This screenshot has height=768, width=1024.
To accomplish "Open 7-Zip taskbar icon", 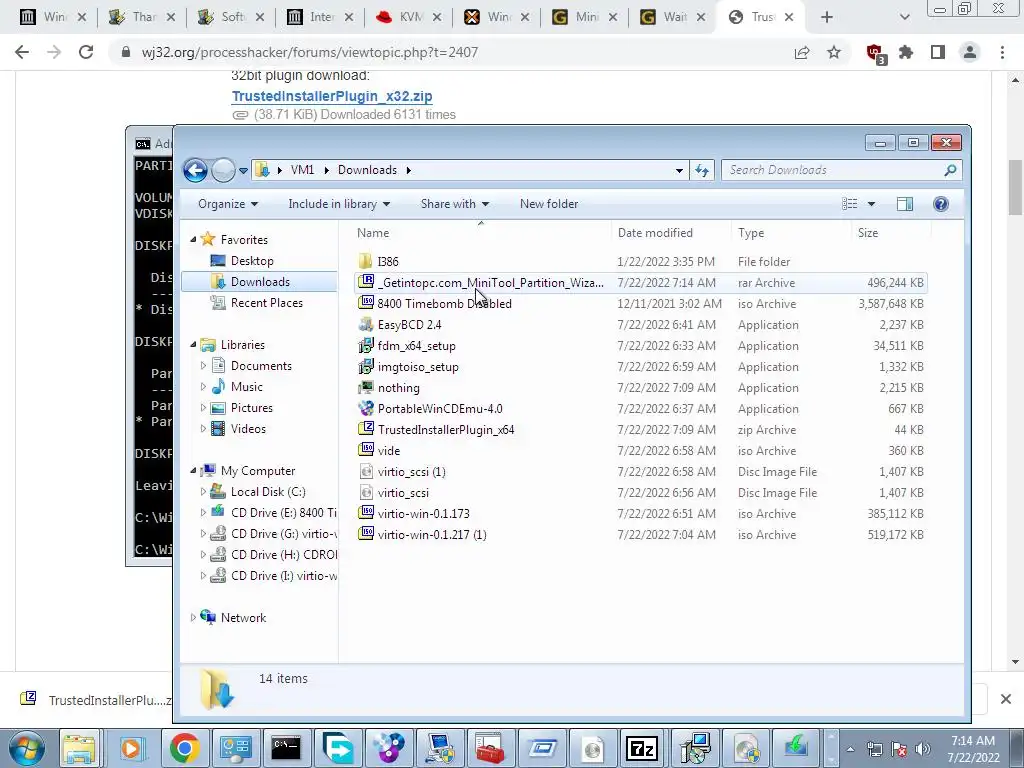I will (x=641, y=748).
